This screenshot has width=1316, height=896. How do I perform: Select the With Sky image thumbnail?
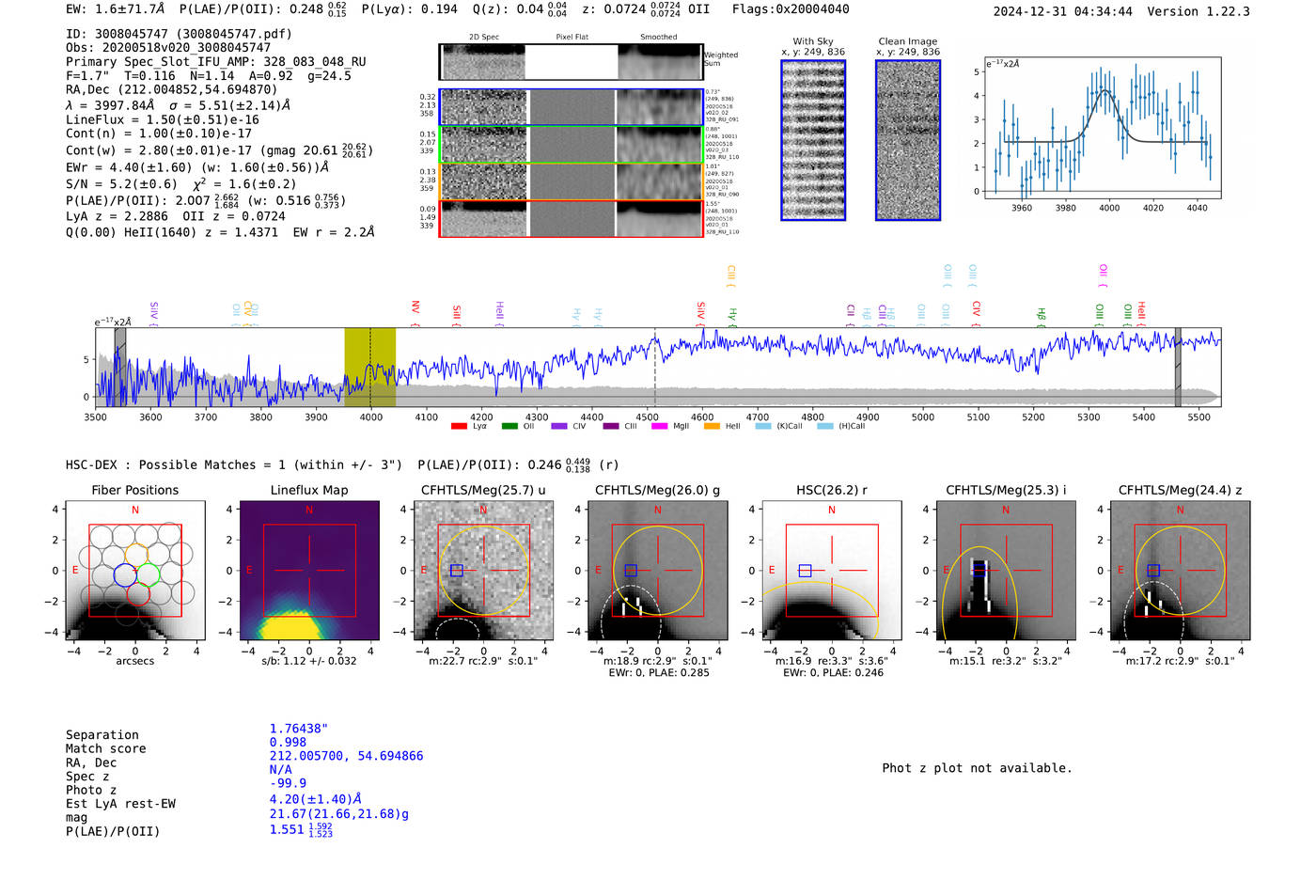pyautogui.click(x=813, y=140)
